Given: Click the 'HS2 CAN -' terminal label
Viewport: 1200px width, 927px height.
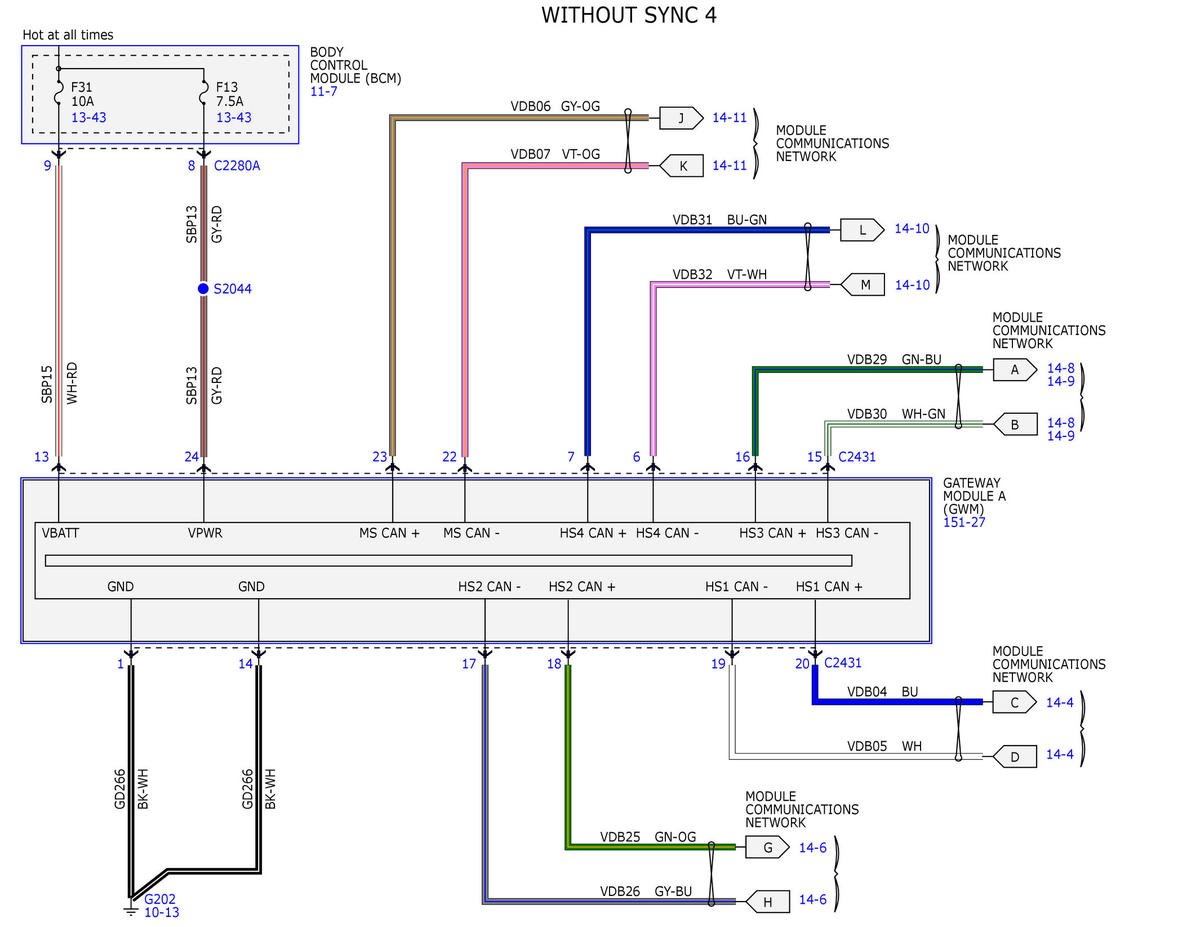Looking at the screenshot, I should [x=490, y=587].
